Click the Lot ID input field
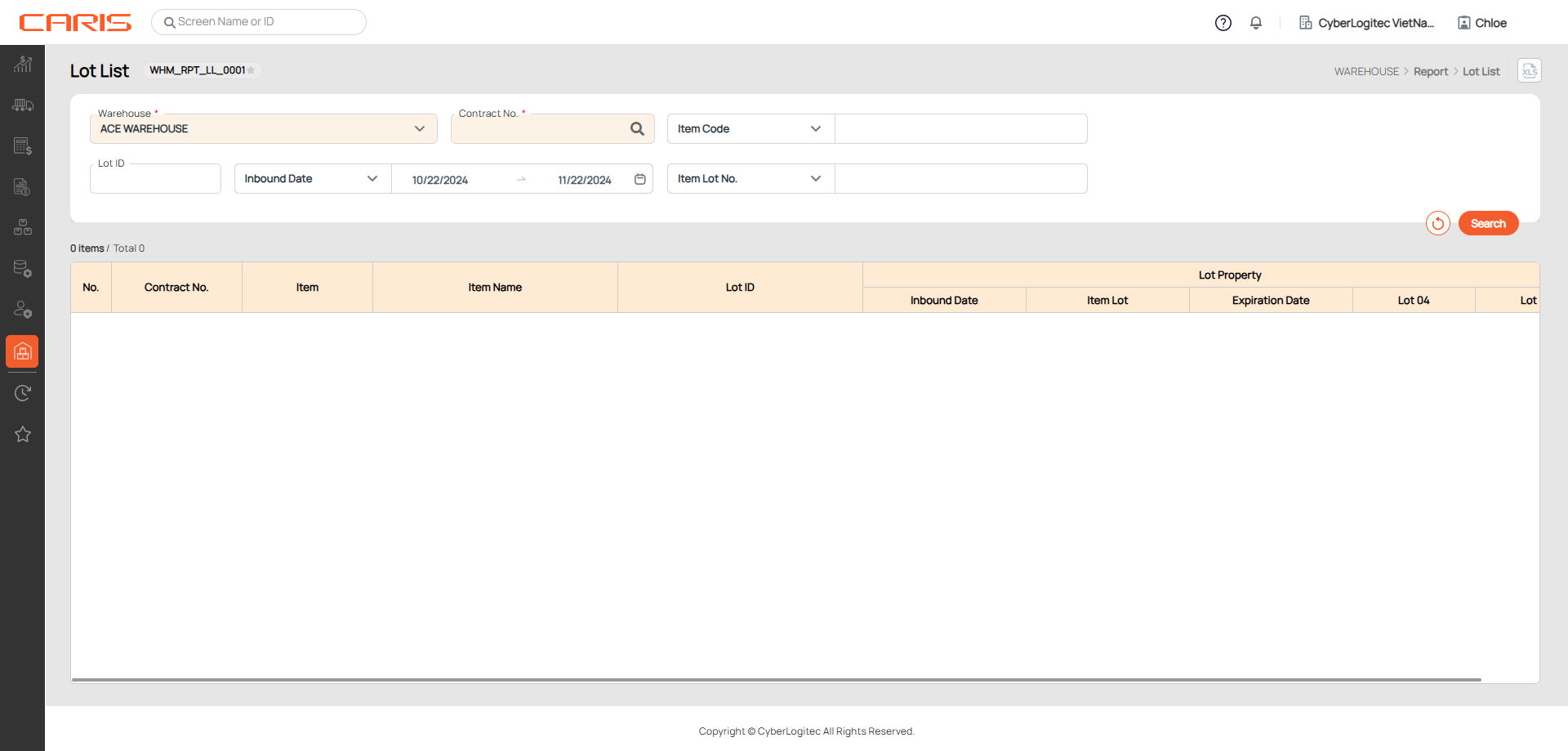The image size is (1568, 751). pyautogui.click(x=155, y=179)
